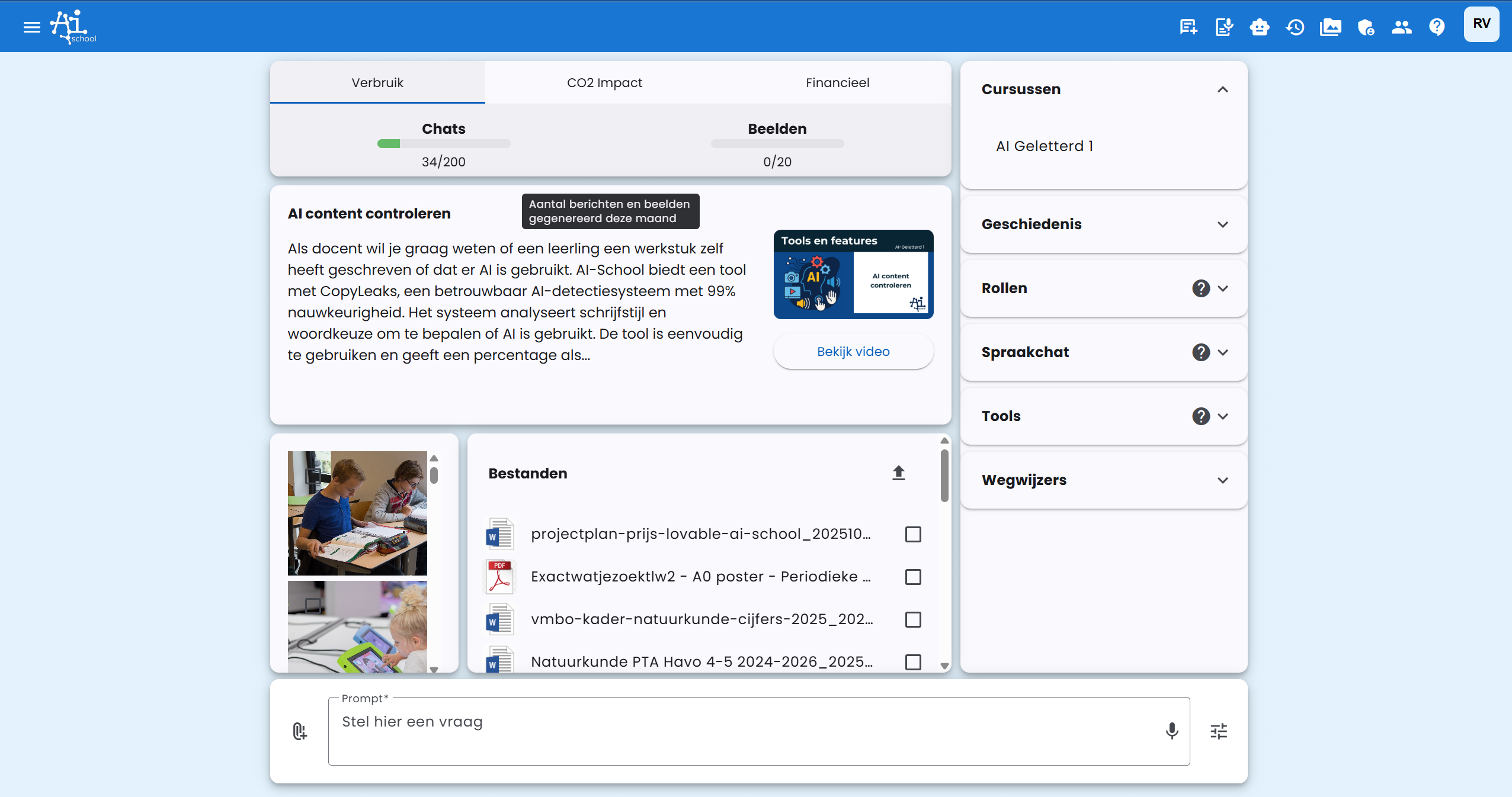Open the Financieel tab

(x=837, y=82)
